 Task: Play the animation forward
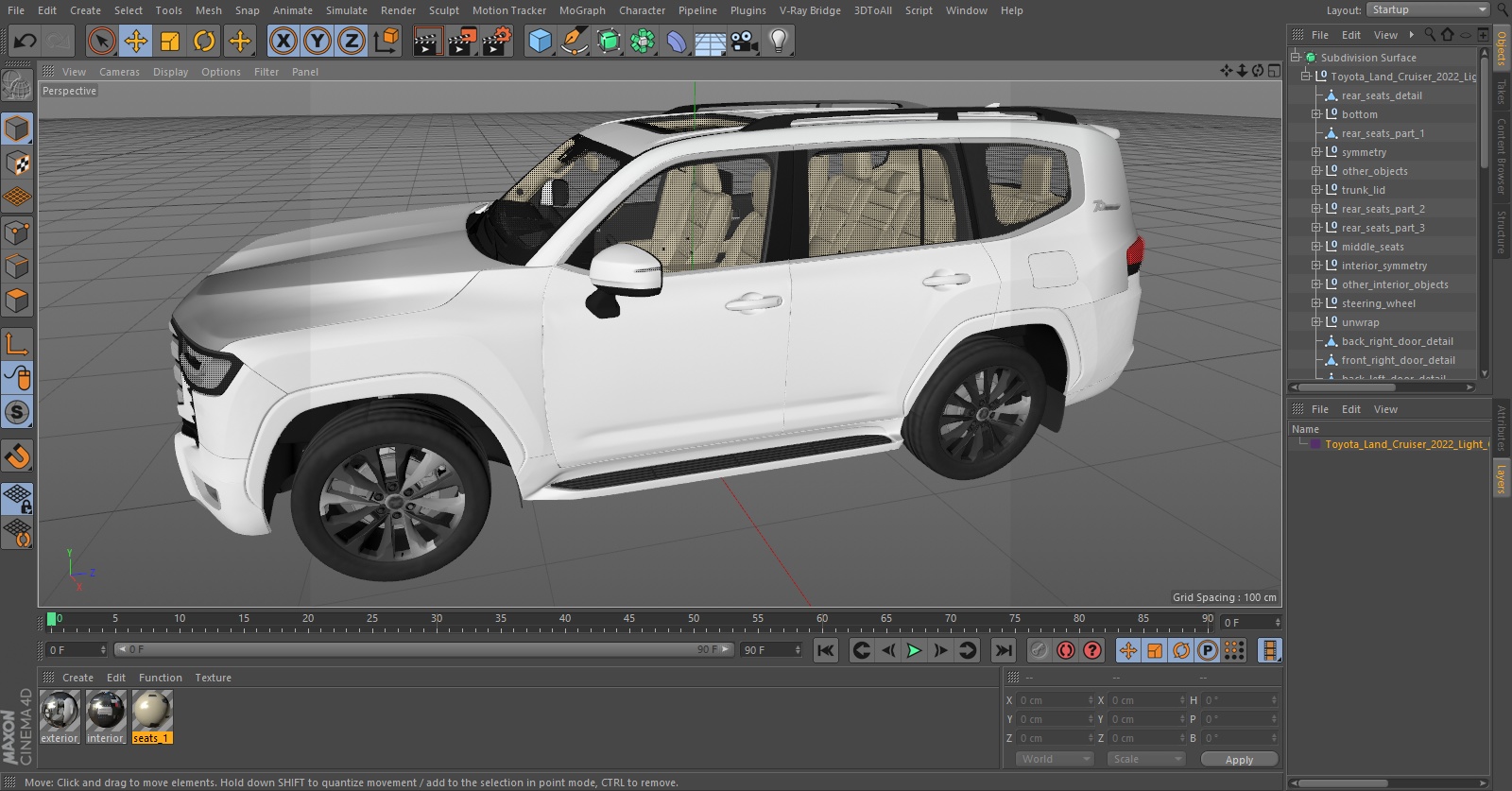[x=914, y=650]
